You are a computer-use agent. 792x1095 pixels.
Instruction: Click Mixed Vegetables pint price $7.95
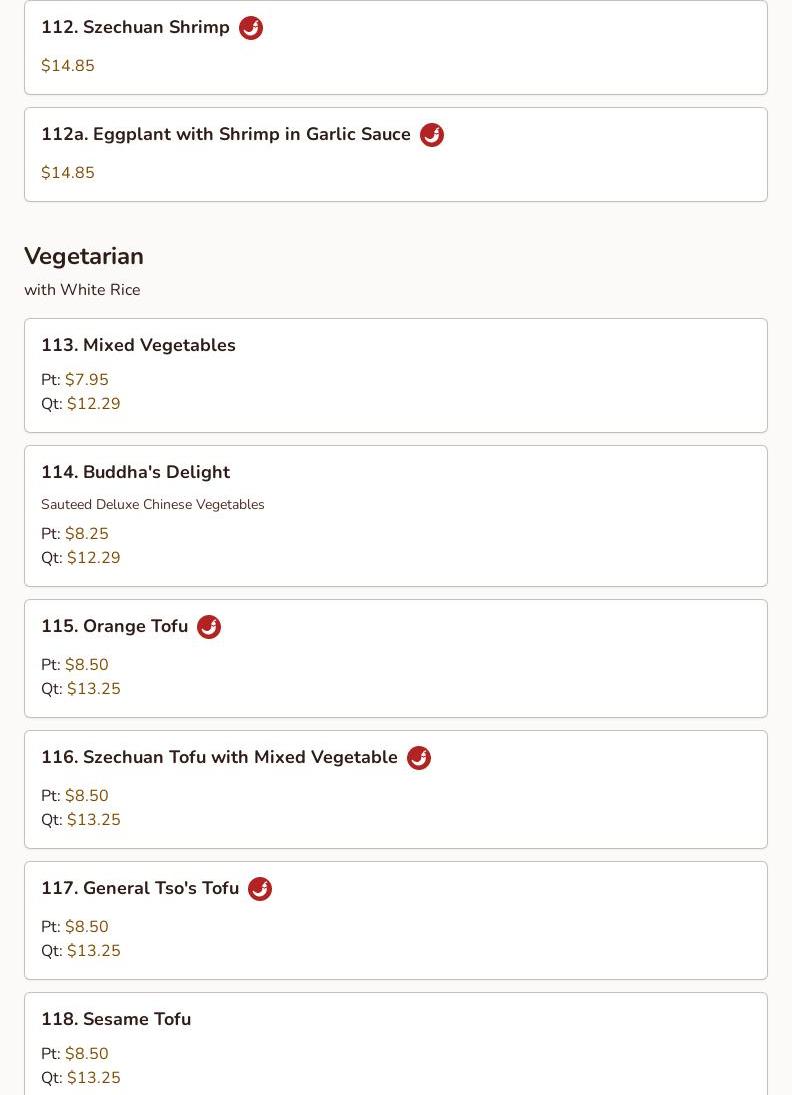(86, 380)
